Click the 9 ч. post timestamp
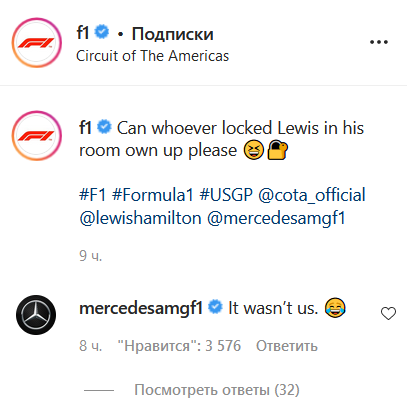407x417 pixels. click(90, 256)
